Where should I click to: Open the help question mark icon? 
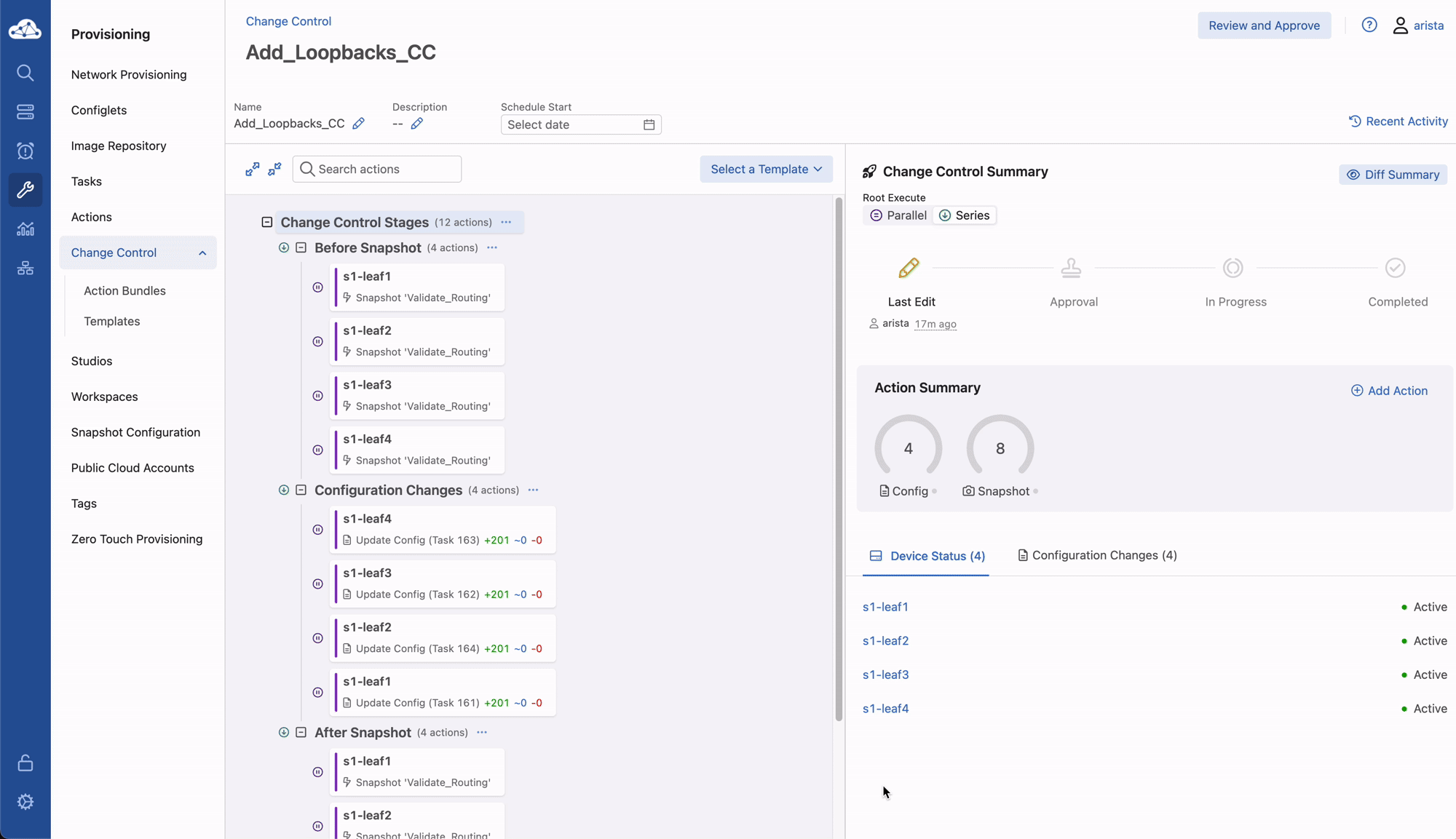[1369, 25]
